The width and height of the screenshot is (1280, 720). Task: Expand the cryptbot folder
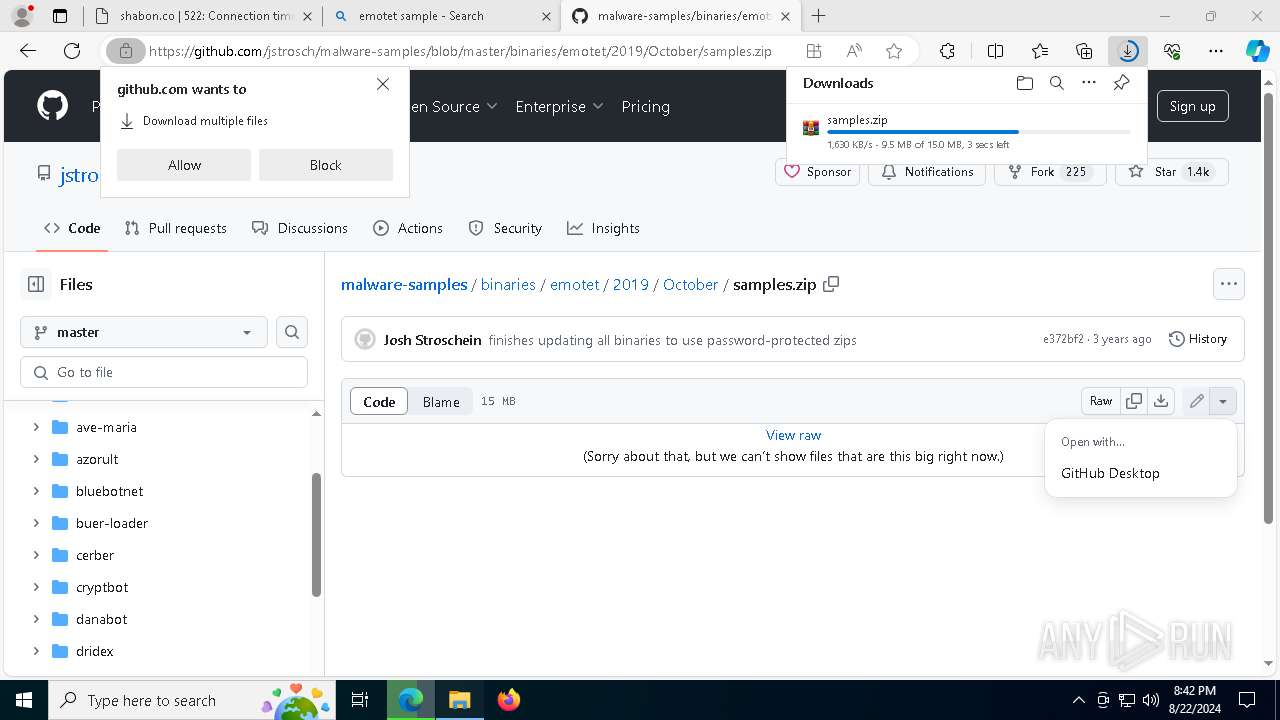pyautogui.click(x=36, y=587)
